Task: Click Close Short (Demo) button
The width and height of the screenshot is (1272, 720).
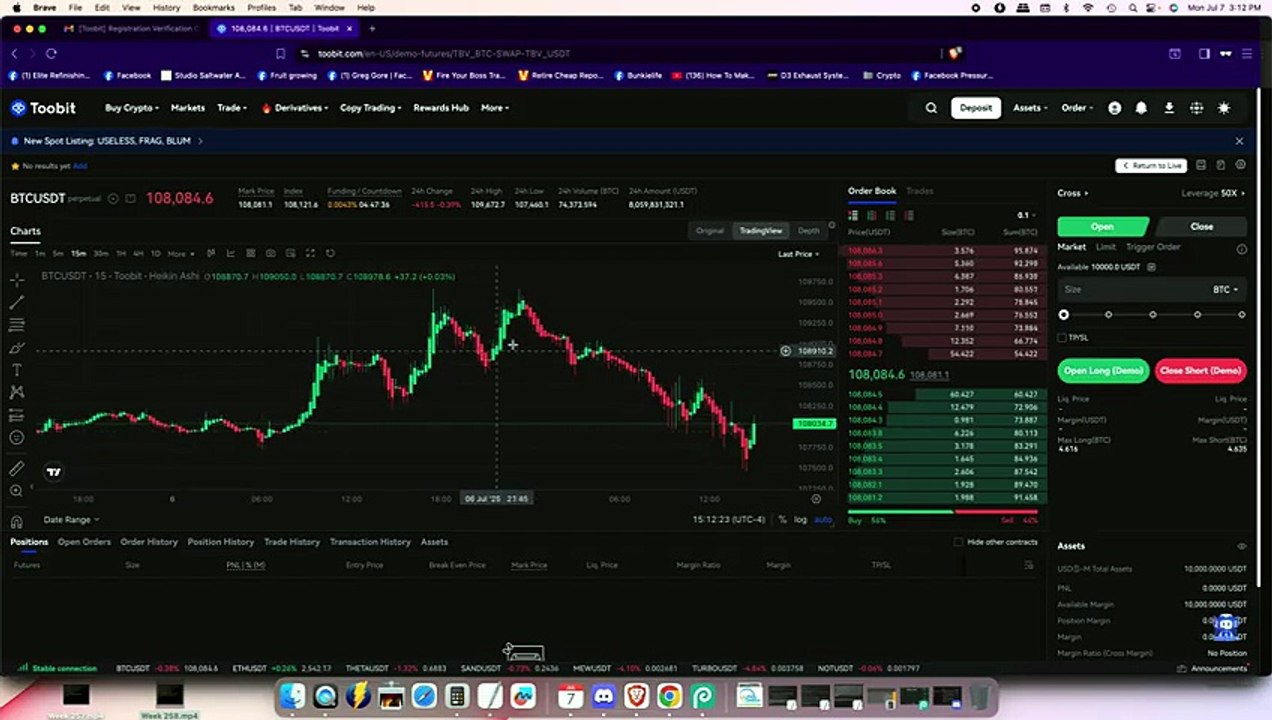Action: coord(1200,370)
